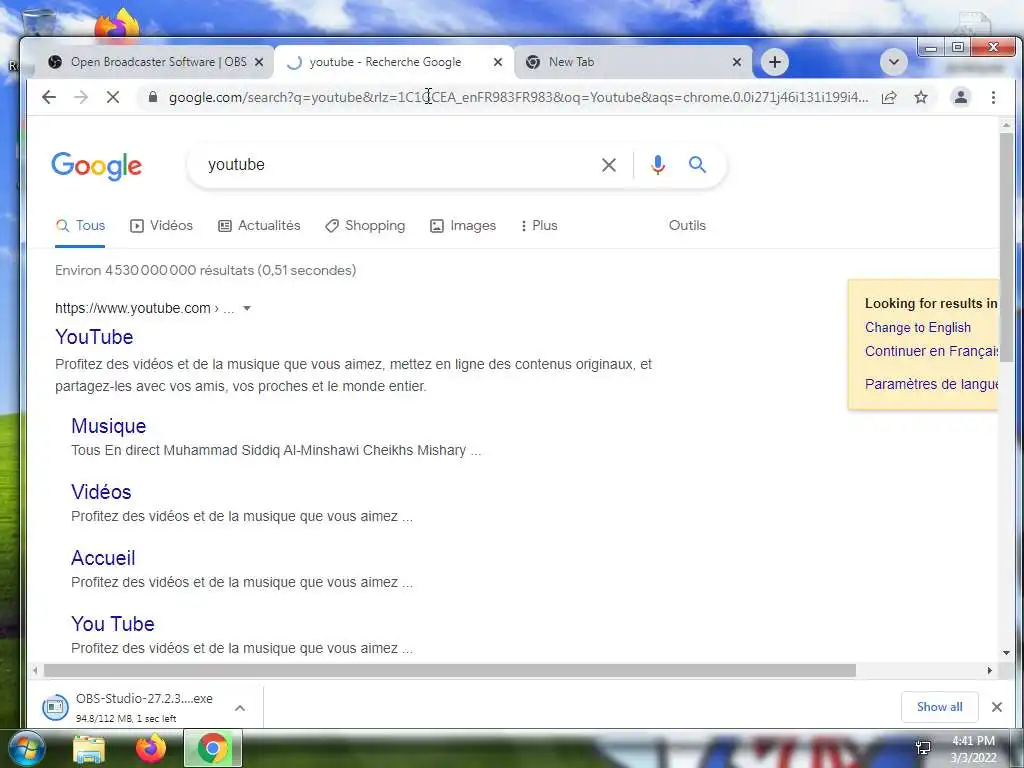This screenshot has height=768, width=1024.
Task: Open the Outils search tools
Action: (x=687, y=225)
